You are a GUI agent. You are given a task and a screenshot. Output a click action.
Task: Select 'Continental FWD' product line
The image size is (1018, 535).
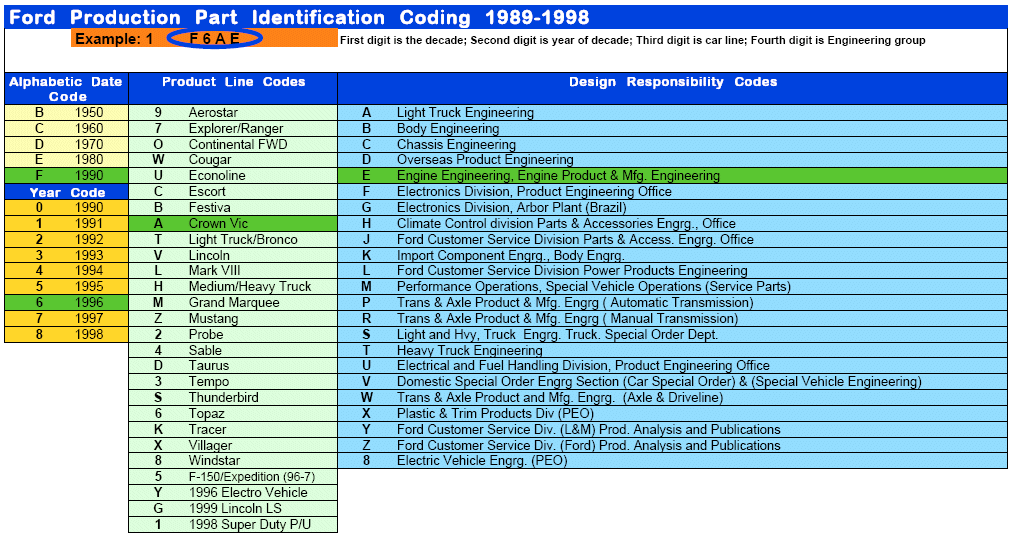(x=233, y=144)
